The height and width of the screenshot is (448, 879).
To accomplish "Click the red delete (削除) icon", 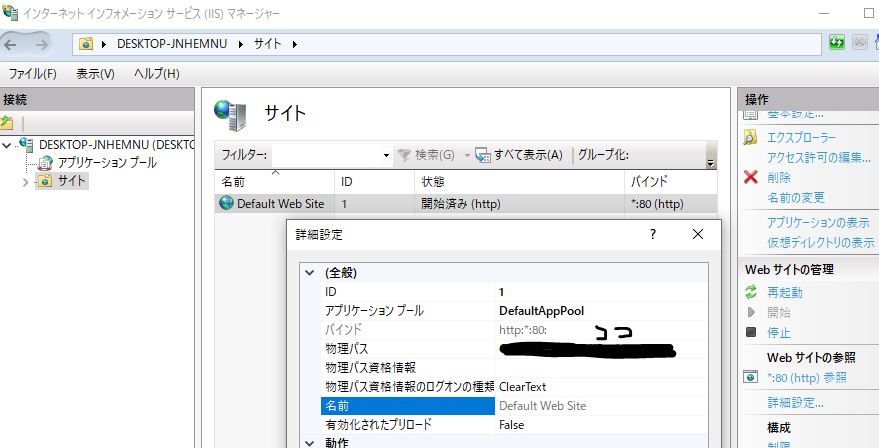I will coord(751,177).
